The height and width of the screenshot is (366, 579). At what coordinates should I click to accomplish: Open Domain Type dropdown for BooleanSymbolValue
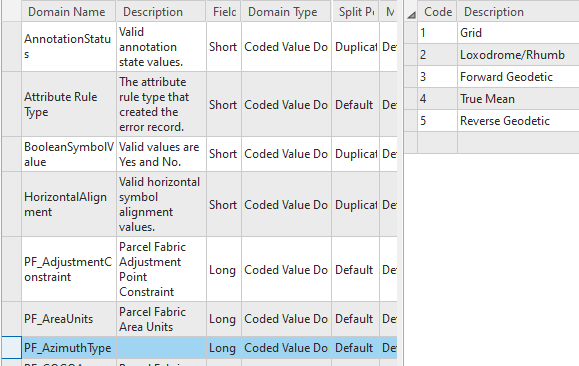(x=286, y=154)
